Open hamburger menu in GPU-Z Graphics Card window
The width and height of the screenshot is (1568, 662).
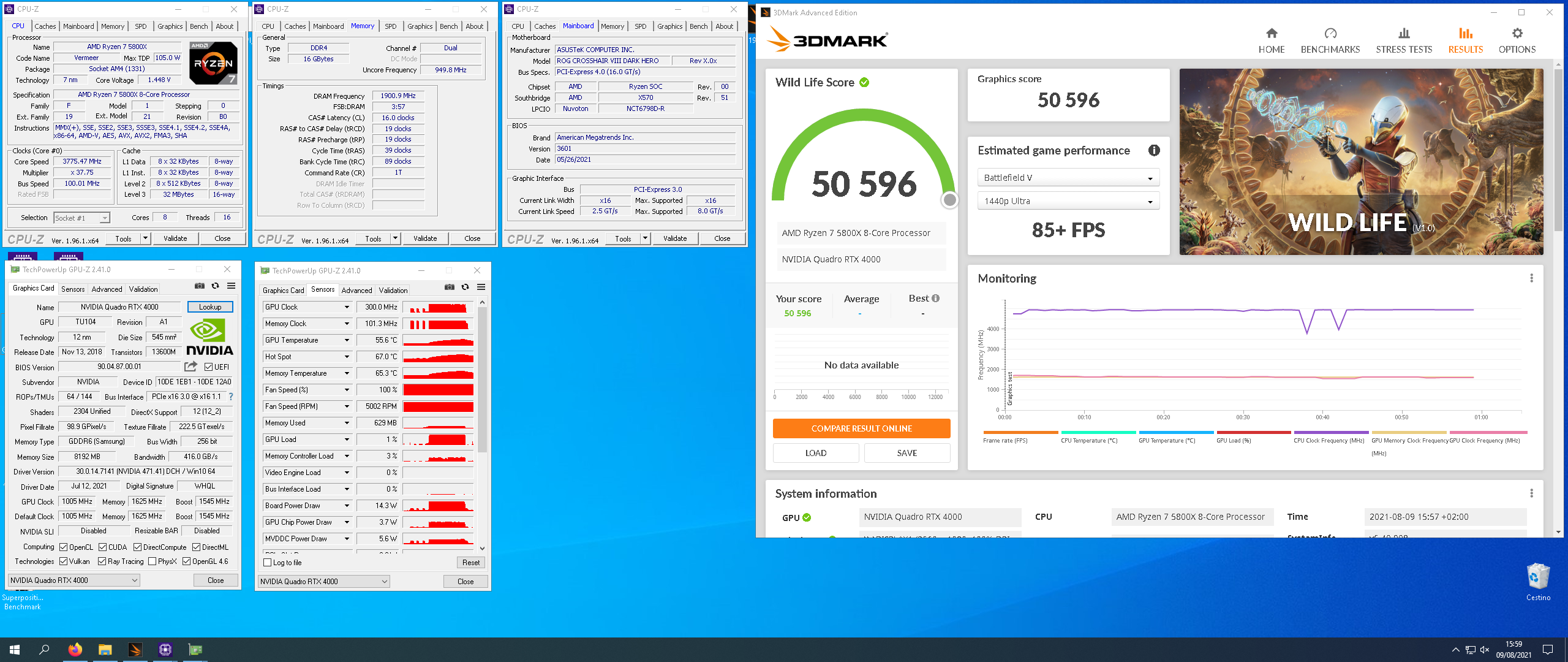pyautogui.click(x=231, y=286)
